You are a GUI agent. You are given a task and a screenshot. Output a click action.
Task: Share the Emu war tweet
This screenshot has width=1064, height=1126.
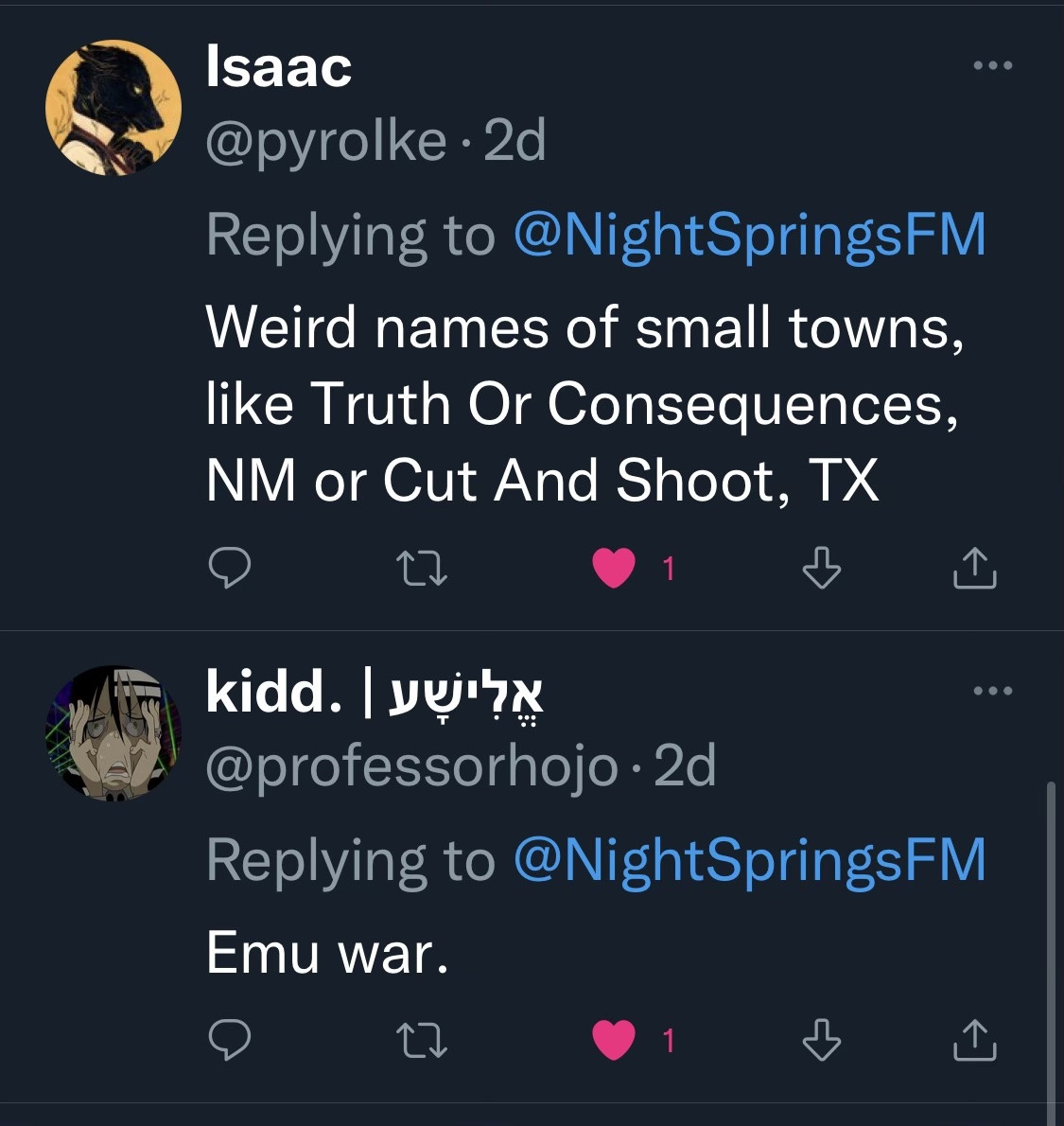click(974, 1040)
